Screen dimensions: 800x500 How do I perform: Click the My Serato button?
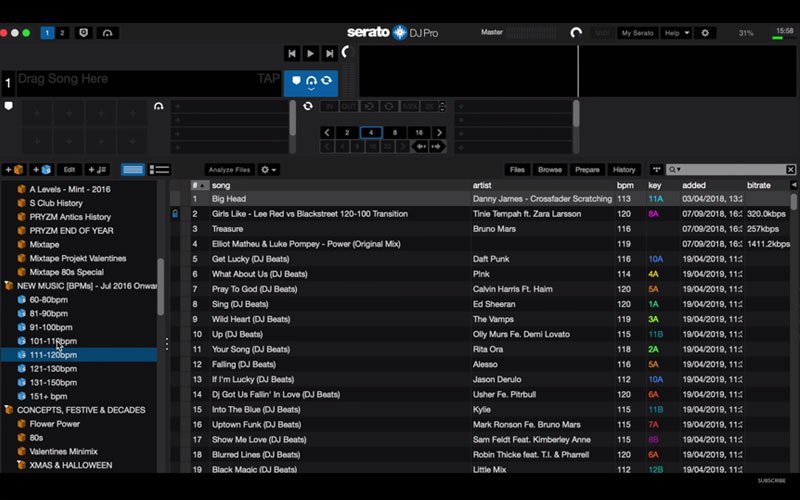point(637,33)
